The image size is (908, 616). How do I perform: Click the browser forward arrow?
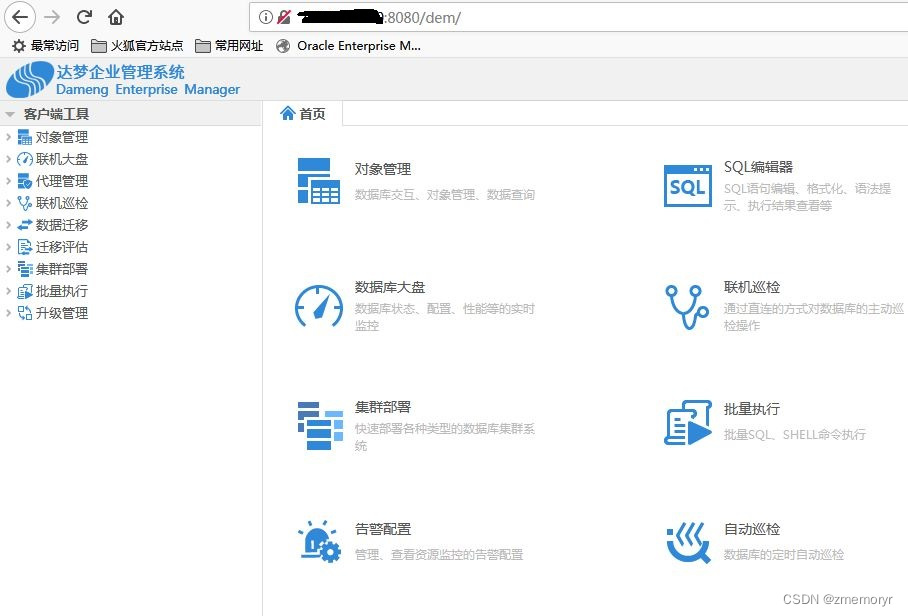click(x=52, y=17)
